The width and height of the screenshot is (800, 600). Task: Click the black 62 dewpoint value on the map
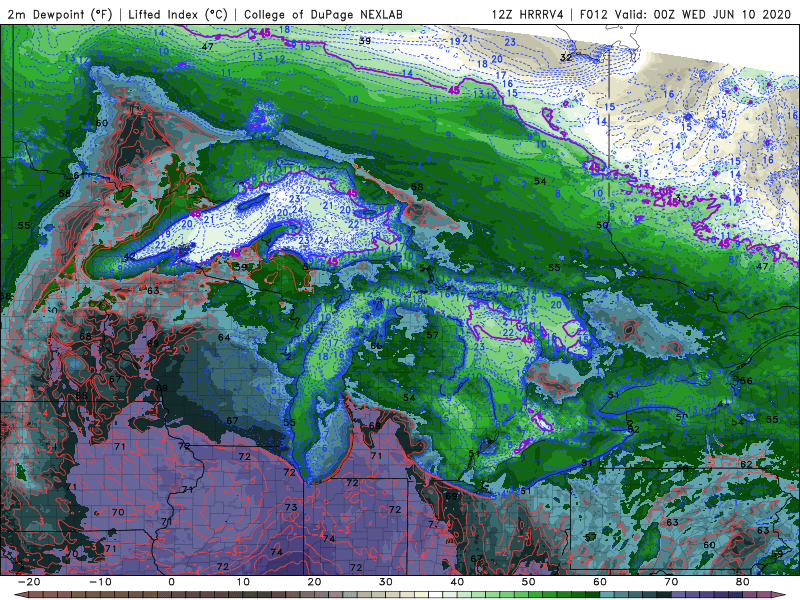tap(746, 464)
